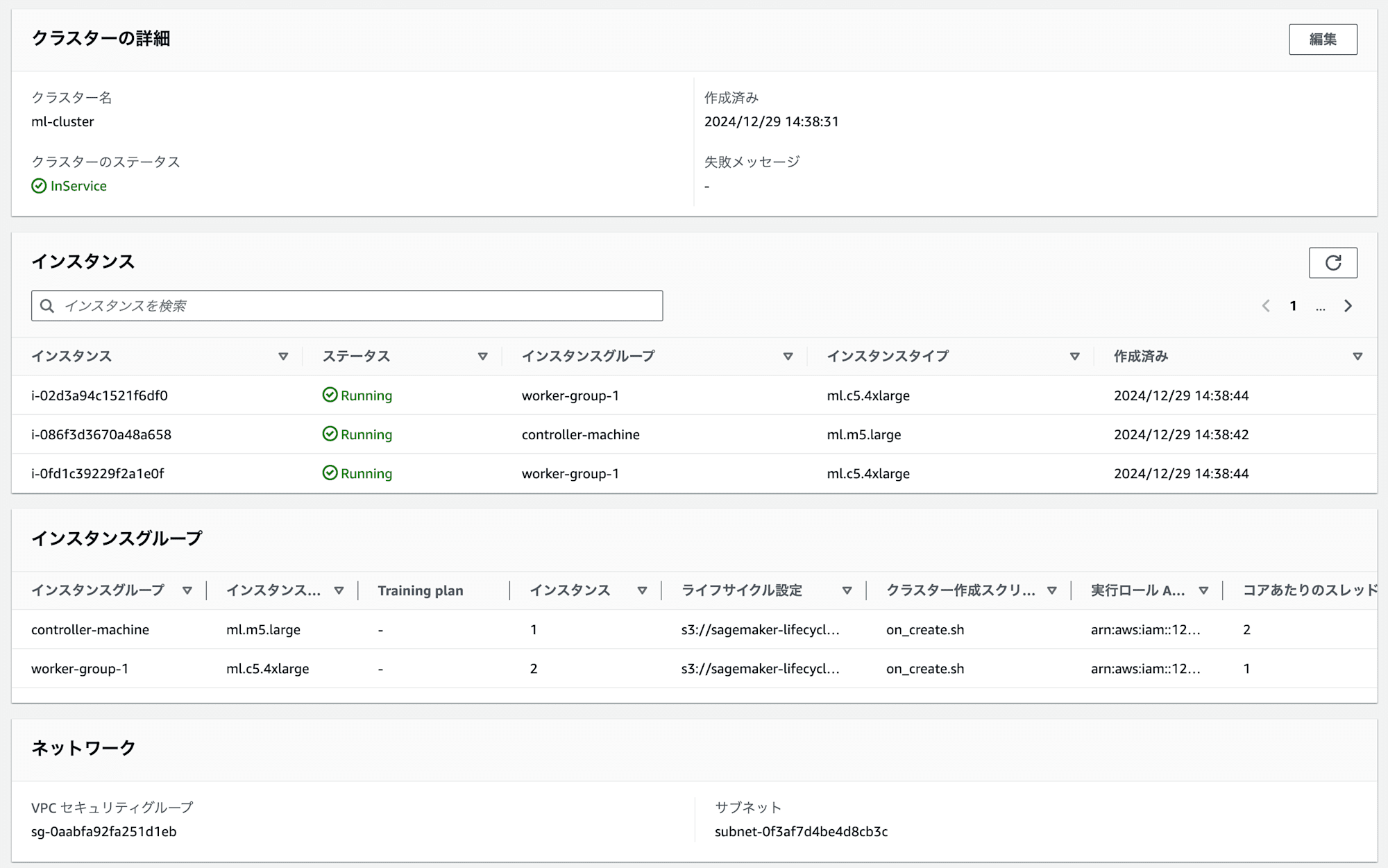Viewport: 1388px width, 868px height.
Task: Sort instances table by 作成済み column
Action: [1357, 357]
